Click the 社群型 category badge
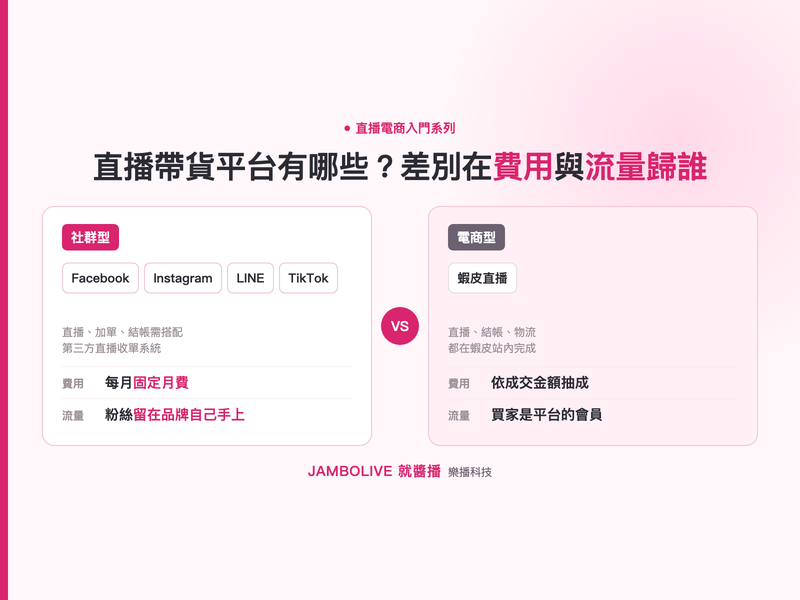Screen dimensions: 800x600 click(90, 237)
